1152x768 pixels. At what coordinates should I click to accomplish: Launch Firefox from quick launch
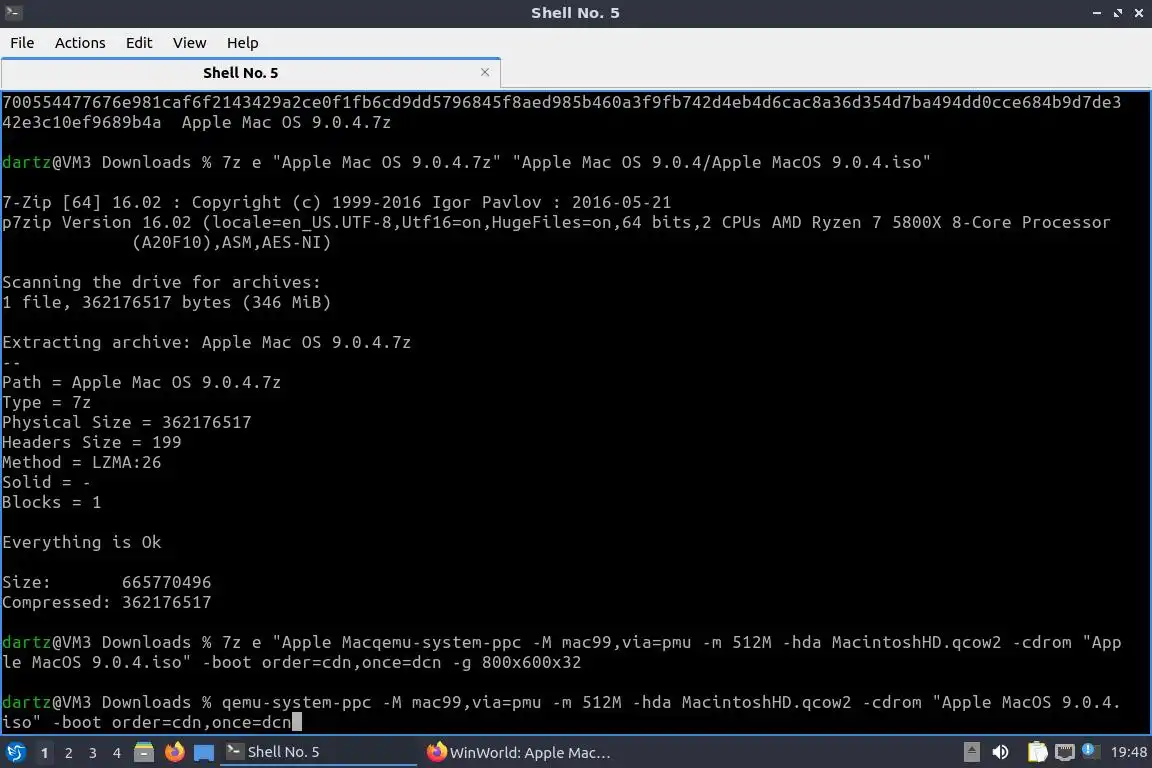pos(175,752)
